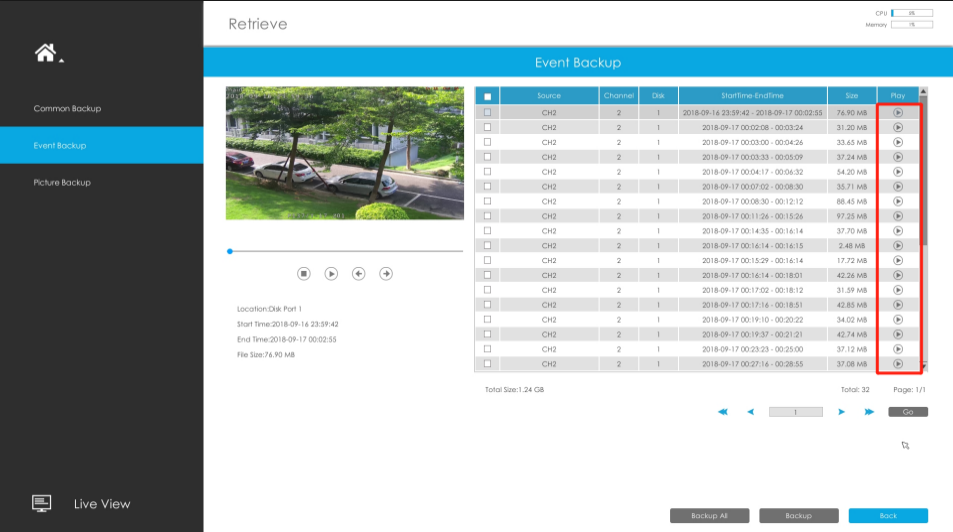Image resolution: width=953 pixels, height=532 pixels.
Task: Open the Home menu icon
Action: pos(46,53)
